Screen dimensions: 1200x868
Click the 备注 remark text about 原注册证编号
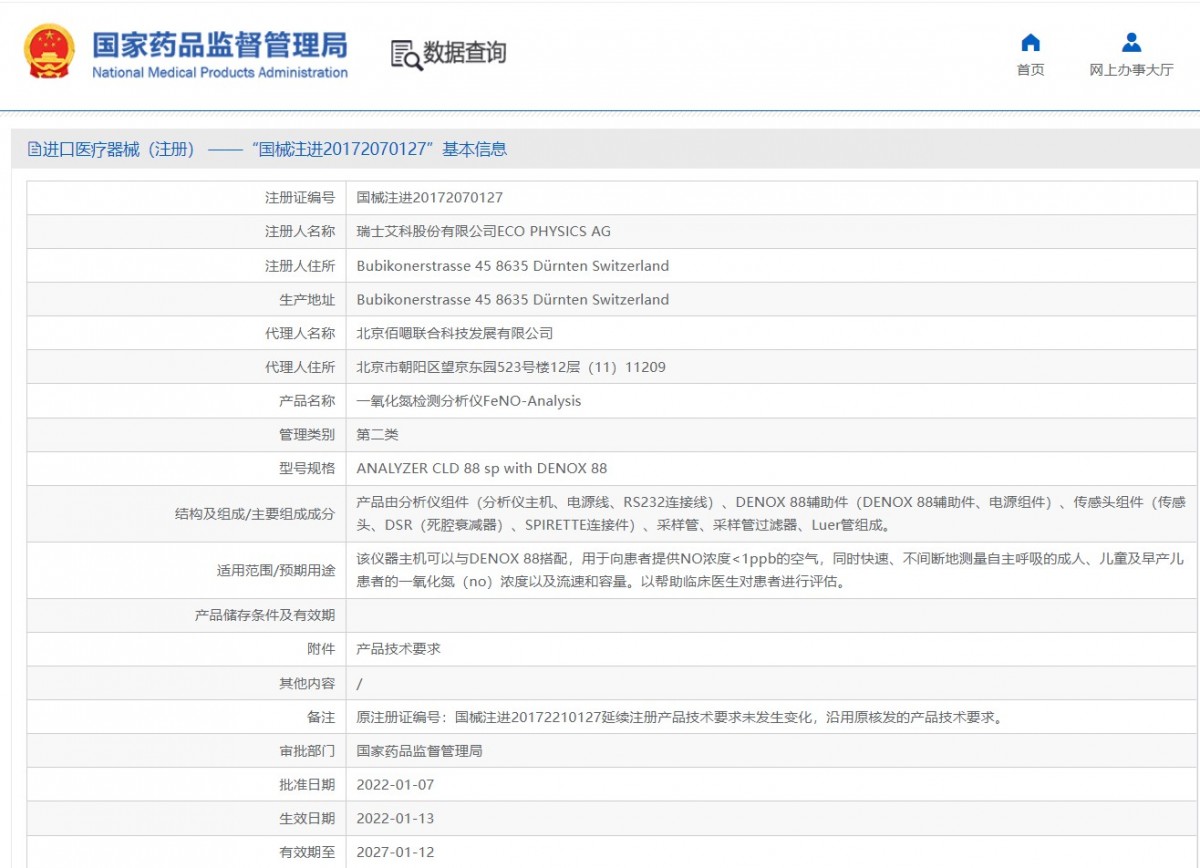click(679, 717)
